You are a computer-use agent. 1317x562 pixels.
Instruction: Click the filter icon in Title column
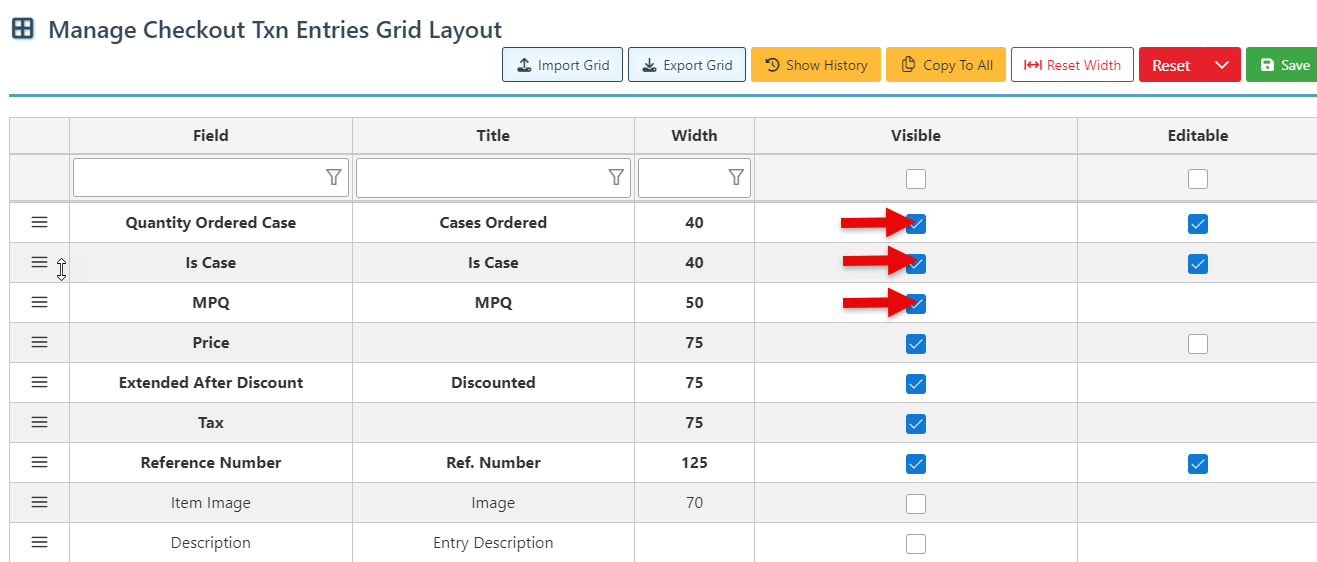click(616, 178)
